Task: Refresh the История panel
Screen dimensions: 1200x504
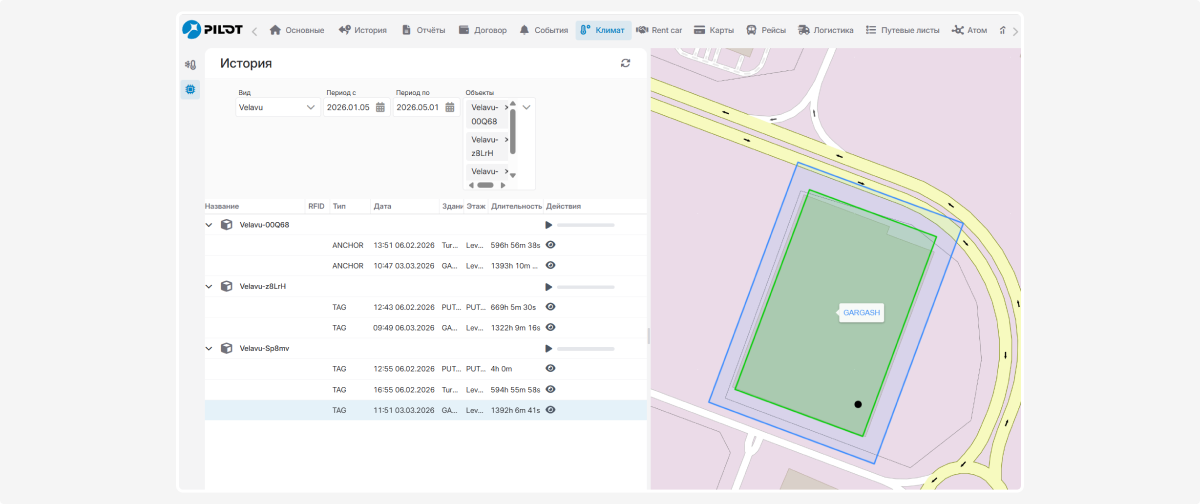Action: pos(626,63)
